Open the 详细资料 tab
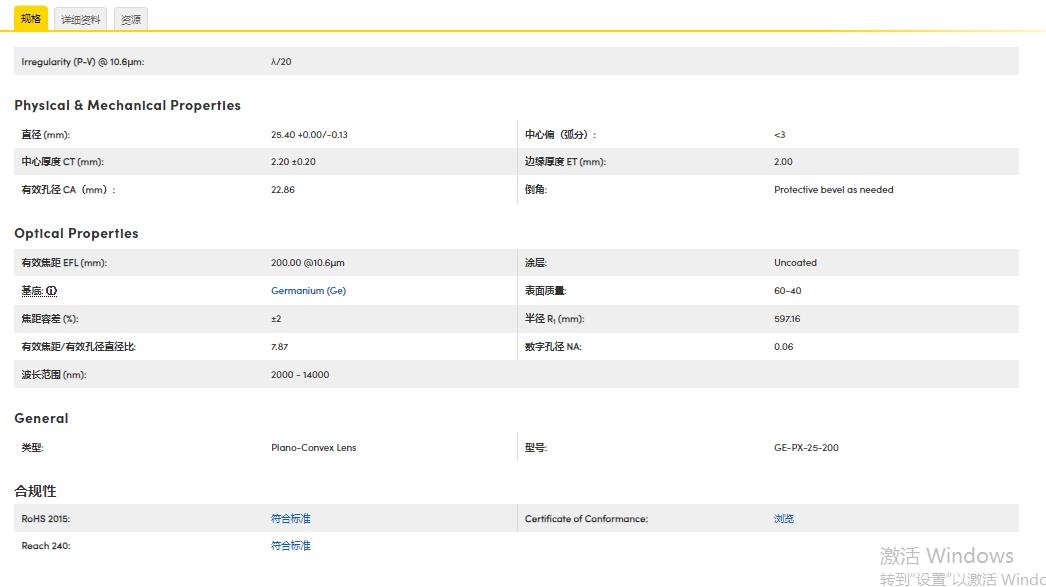This screenshot has width=1046, height=587. [81, 19]
